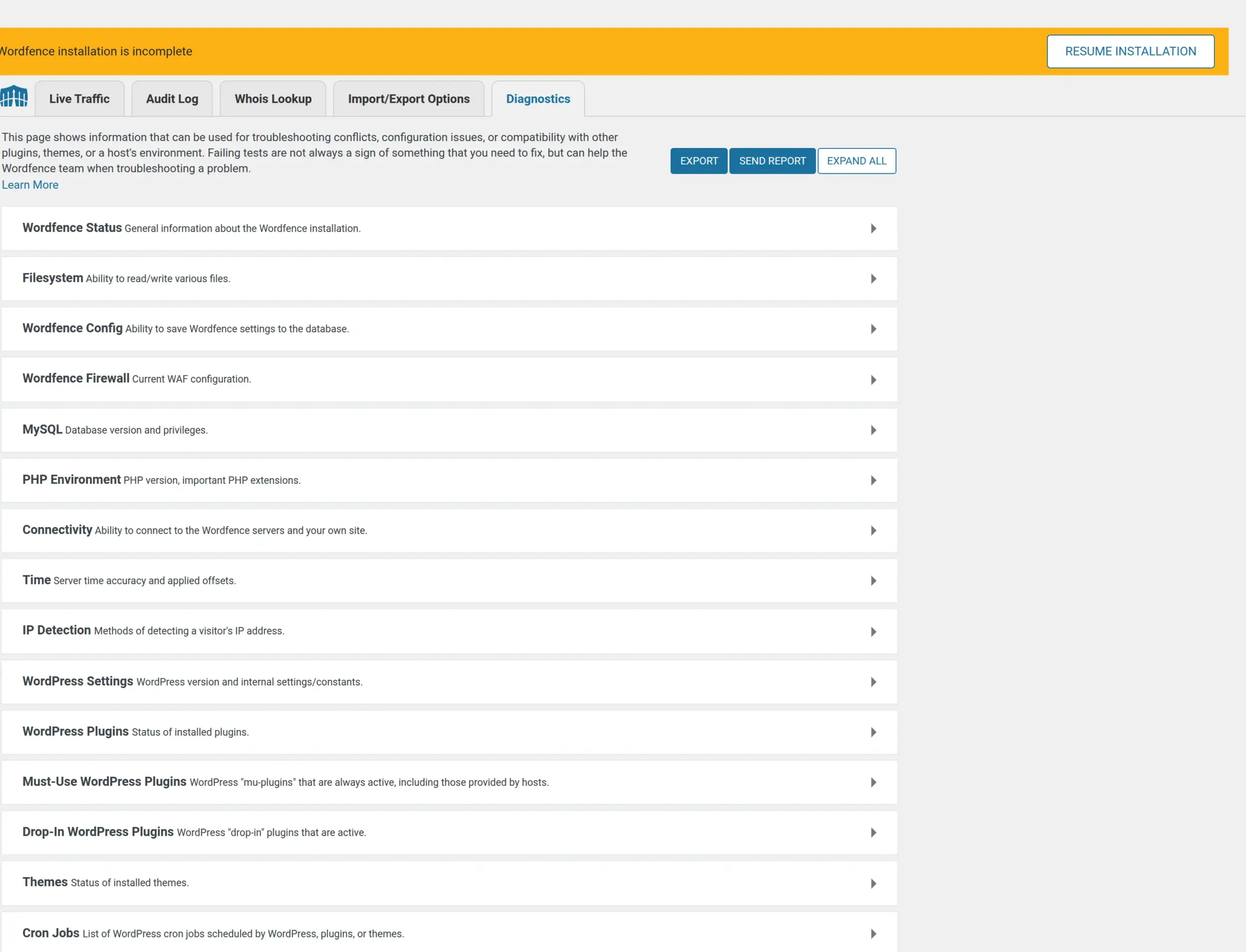Click the Wordfence fence logo icon
Image resolution: width=1246 pixels, height=952 pixels.
tap(14, 96)
